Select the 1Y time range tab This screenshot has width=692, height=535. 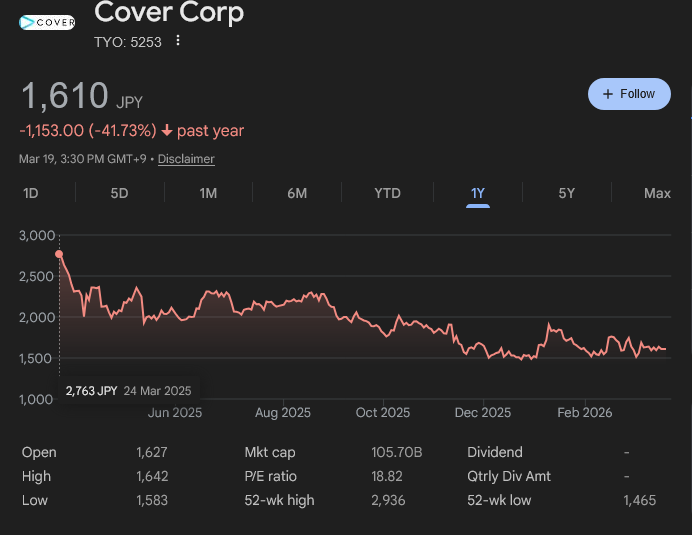478,193
